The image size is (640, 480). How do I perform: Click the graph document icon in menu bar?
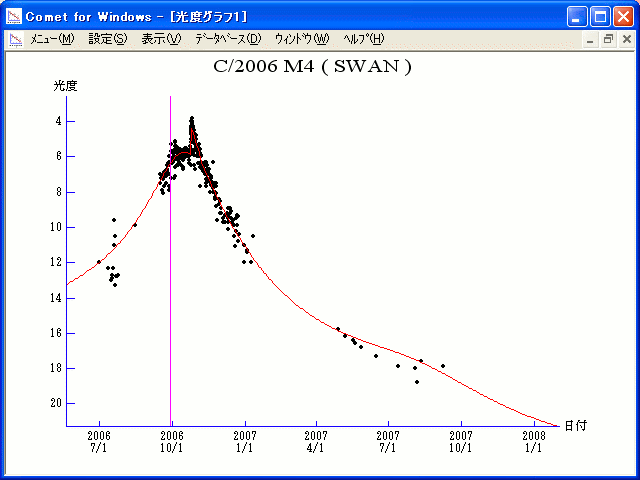click(x=15, y=39)
